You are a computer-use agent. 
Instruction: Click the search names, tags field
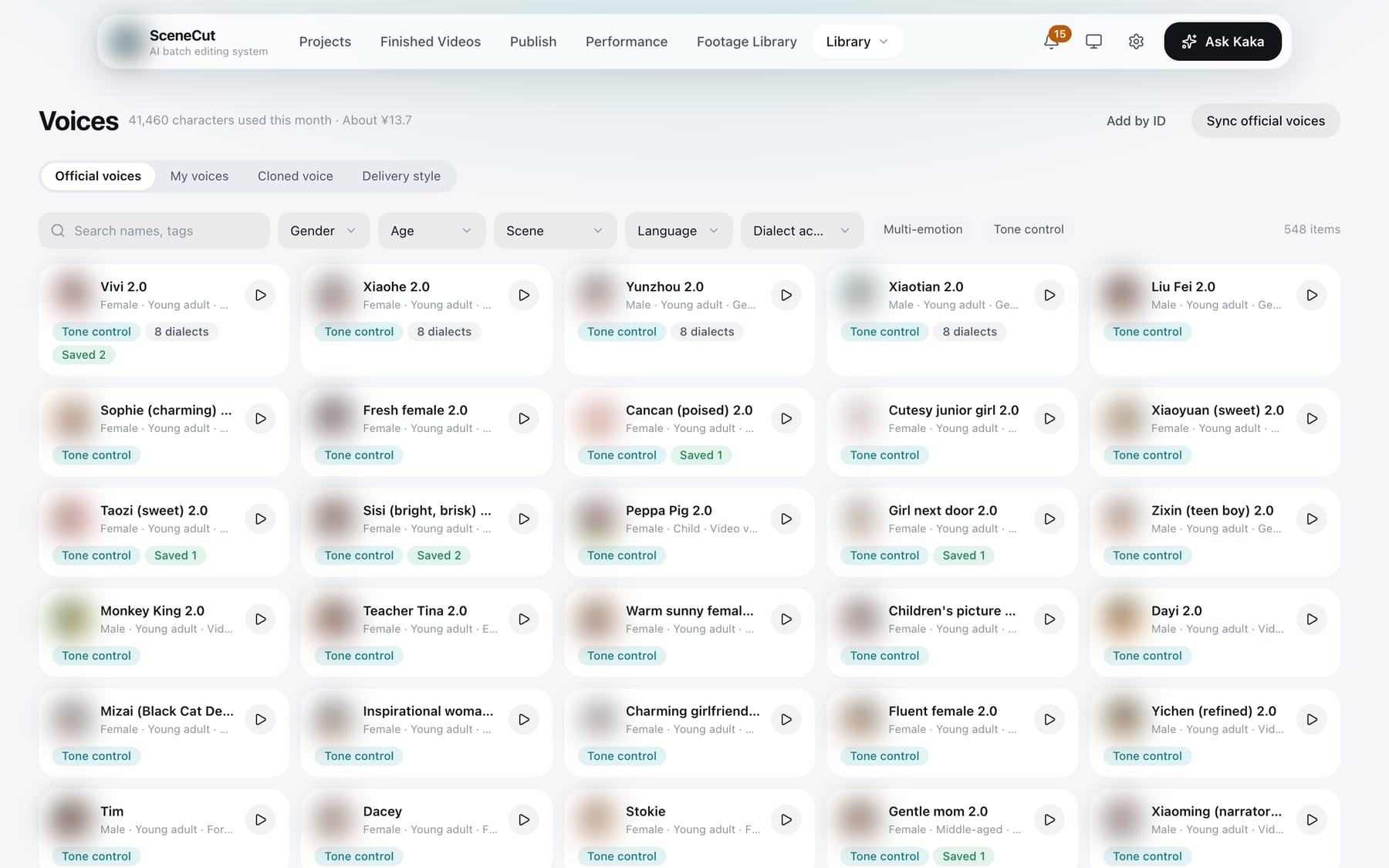pyautogui.click(x=154, y=231)
